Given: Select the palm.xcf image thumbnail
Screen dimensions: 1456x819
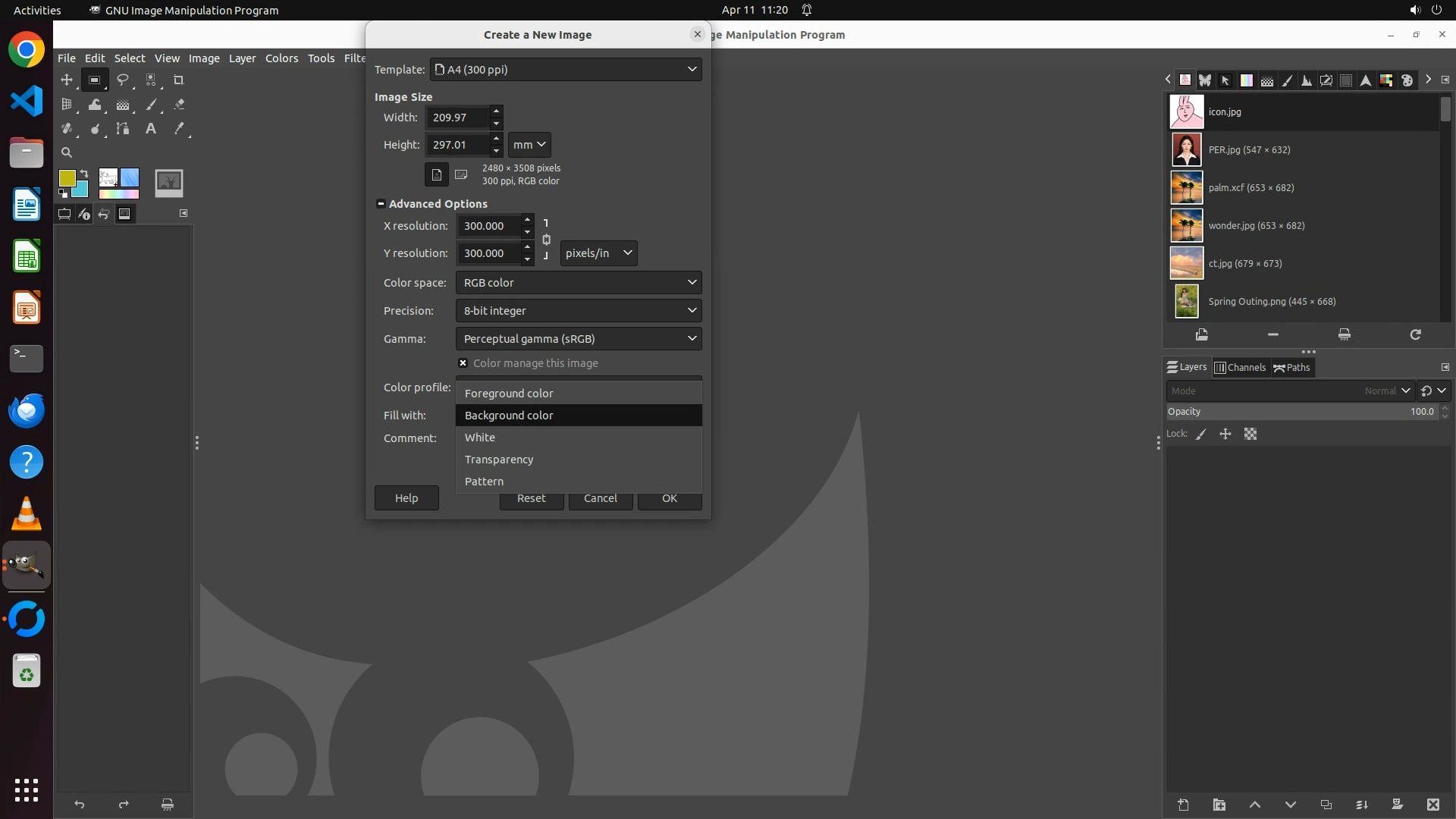Looking at the screenshot, I should pyautogui.click(x=1187, y=188).
